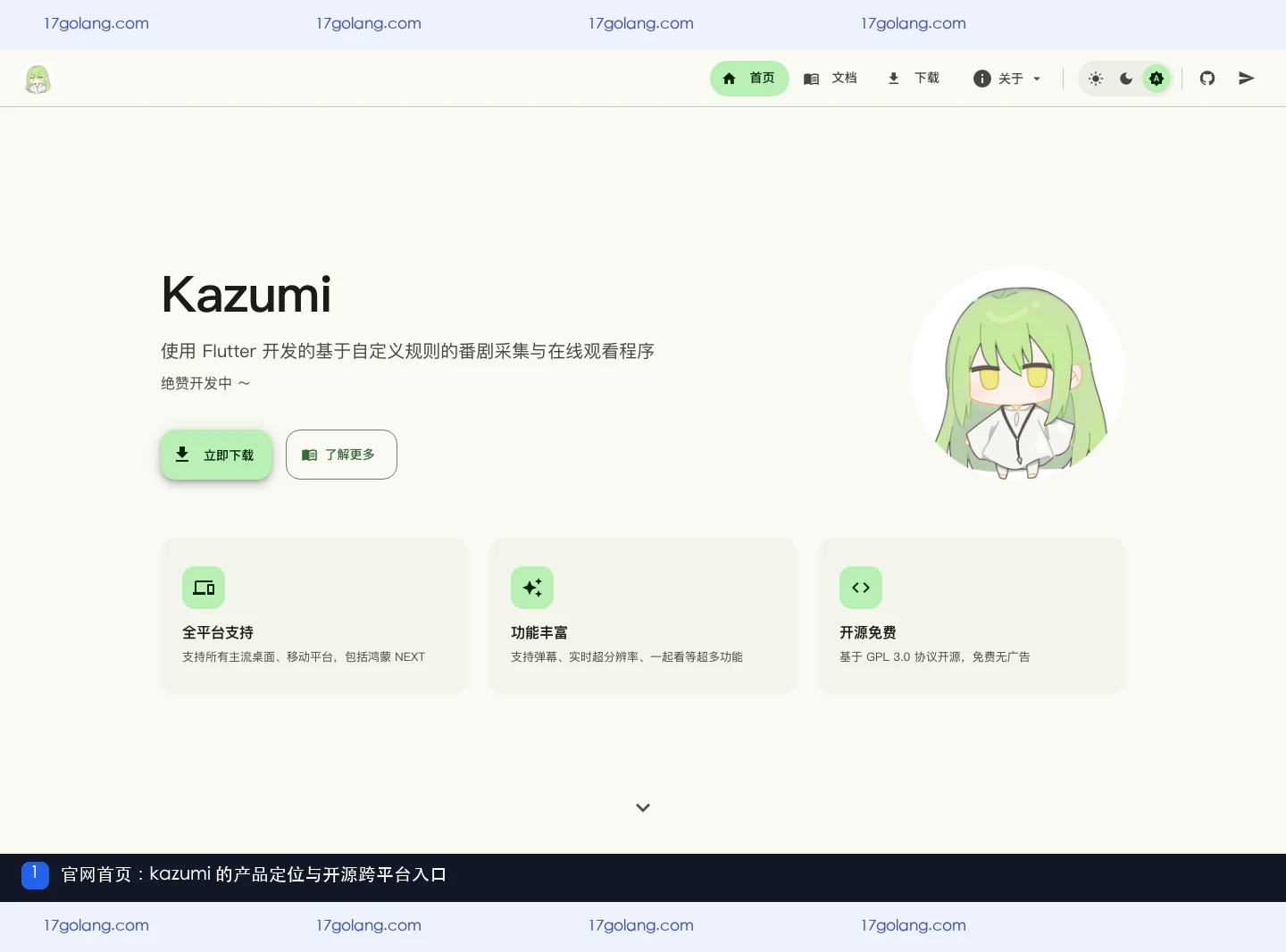The image size is (1286, 952).
Task: Click the Flutter description subtitle text
Action: tap(407, 351)
